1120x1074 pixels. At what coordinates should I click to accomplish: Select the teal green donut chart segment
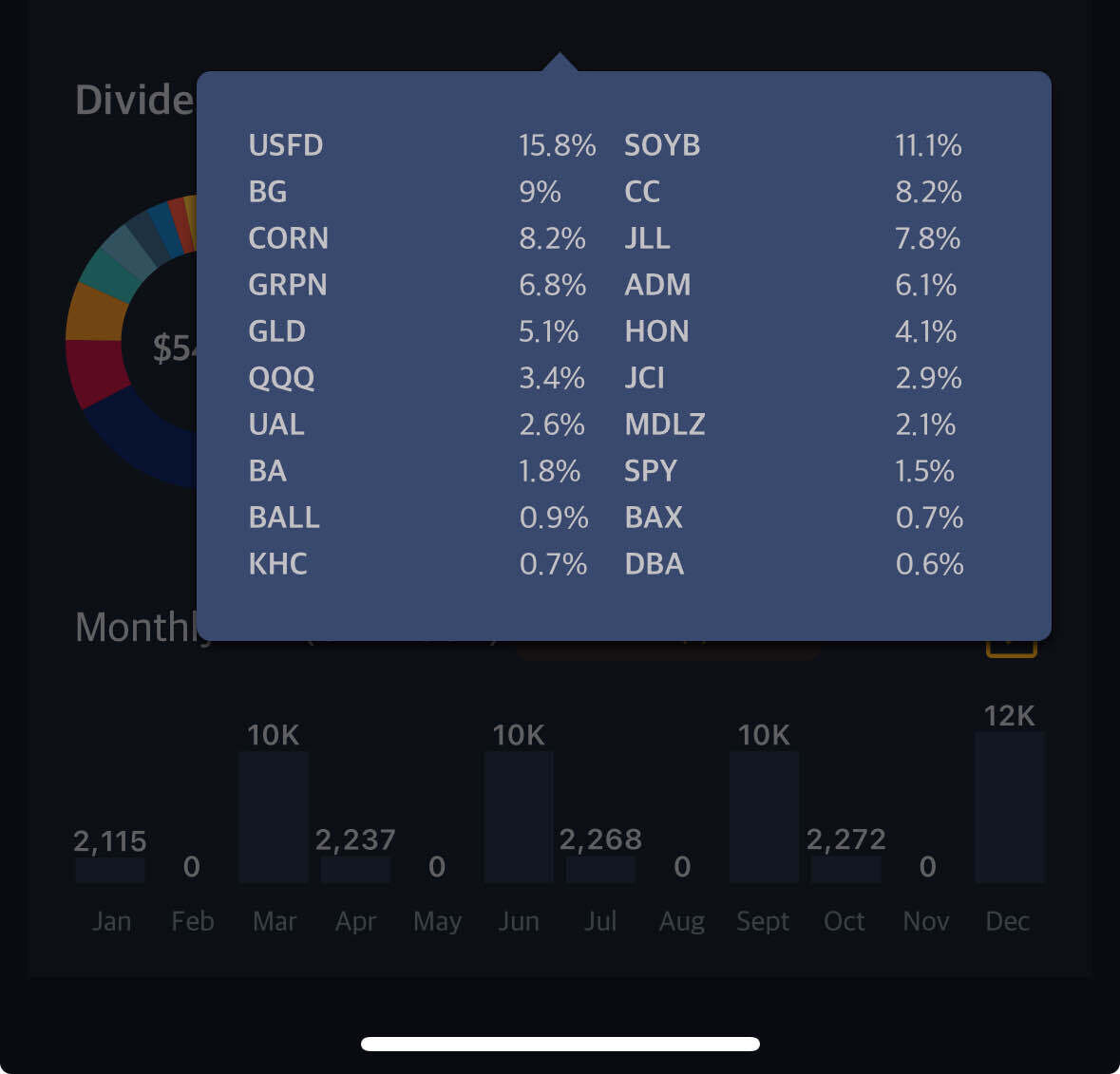[x=107, y=272]
